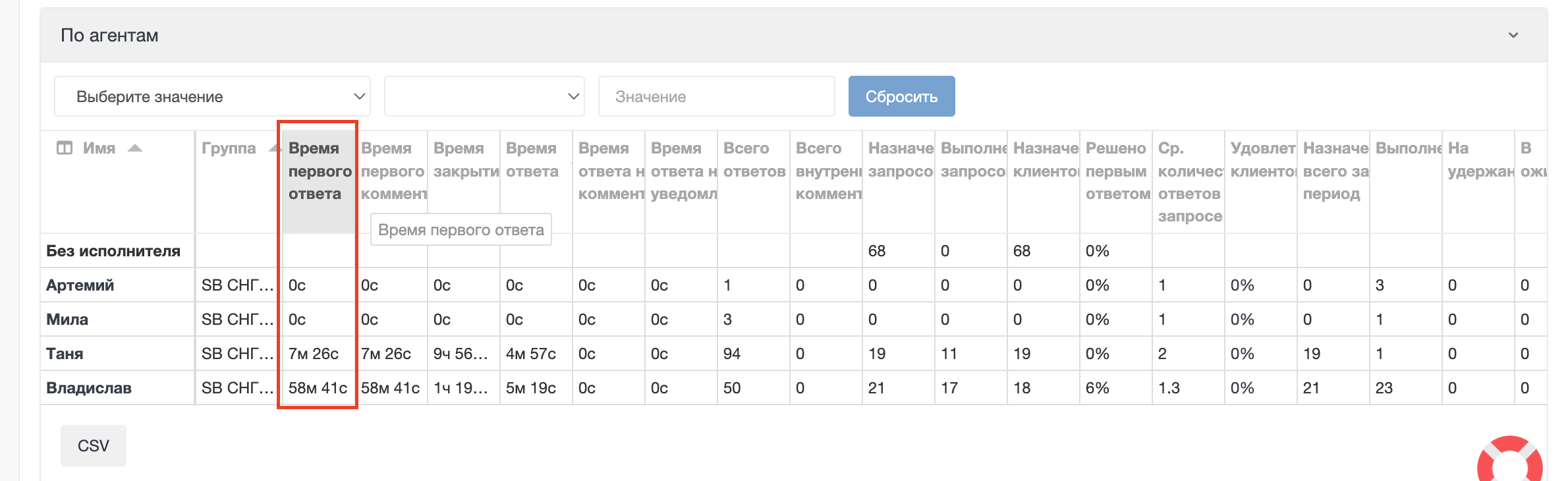Screen dimensions: 1568x481
Task: Click Артемий's SB СНГ group cell
Action: (238, 285)
